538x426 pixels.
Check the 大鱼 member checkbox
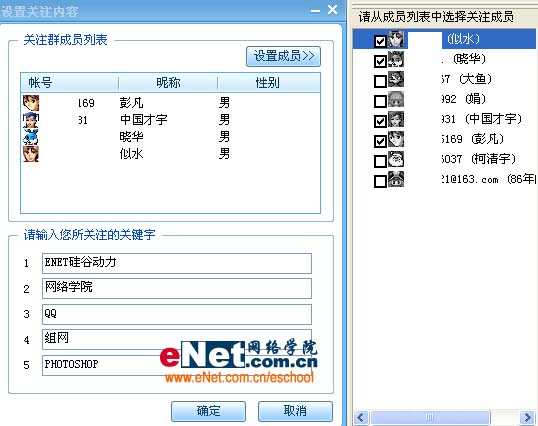(380, 81)
